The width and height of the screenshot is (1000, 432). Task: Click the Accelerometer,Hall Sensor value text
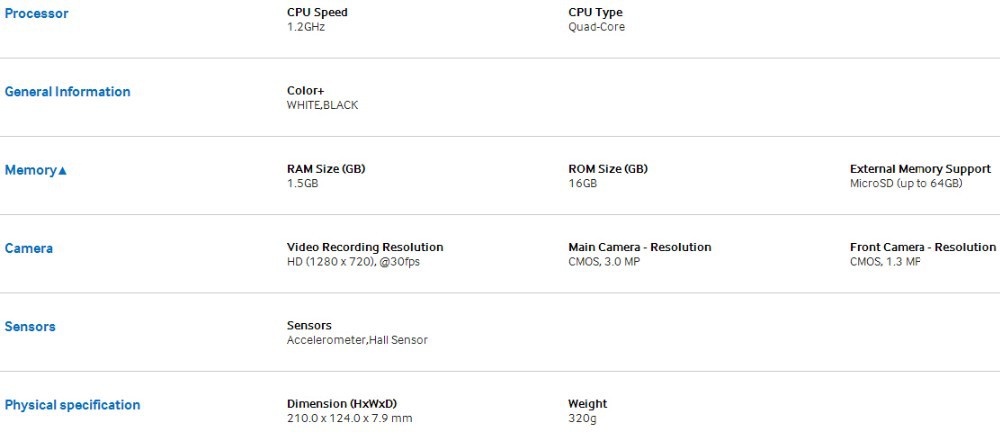pos(357,340)
